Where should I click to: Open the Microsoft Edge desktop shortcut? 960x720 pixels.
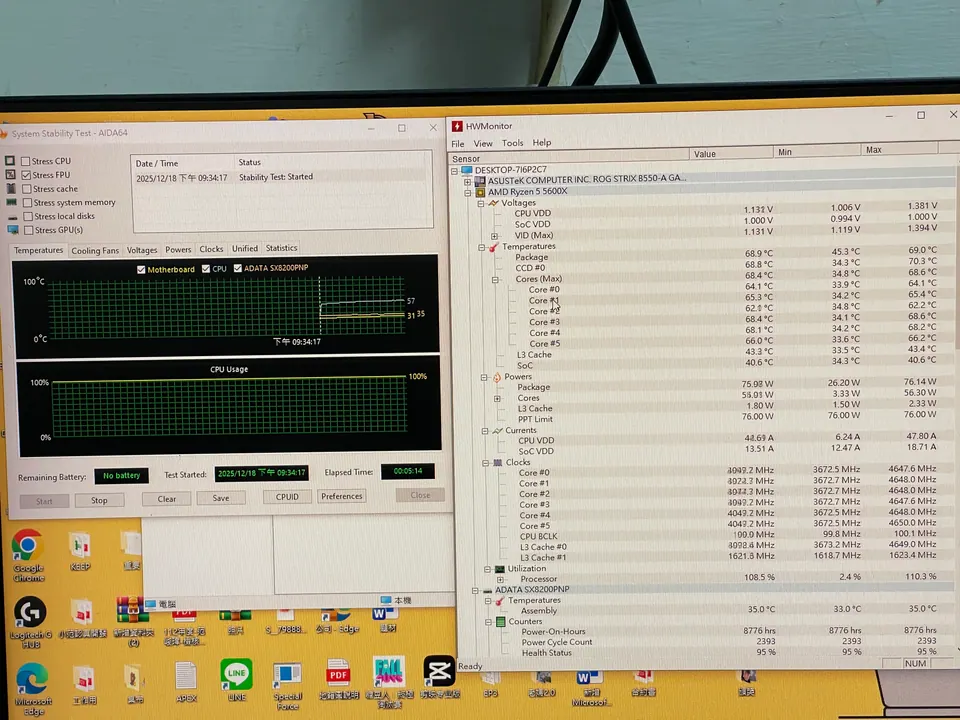(x=32, y=689)
